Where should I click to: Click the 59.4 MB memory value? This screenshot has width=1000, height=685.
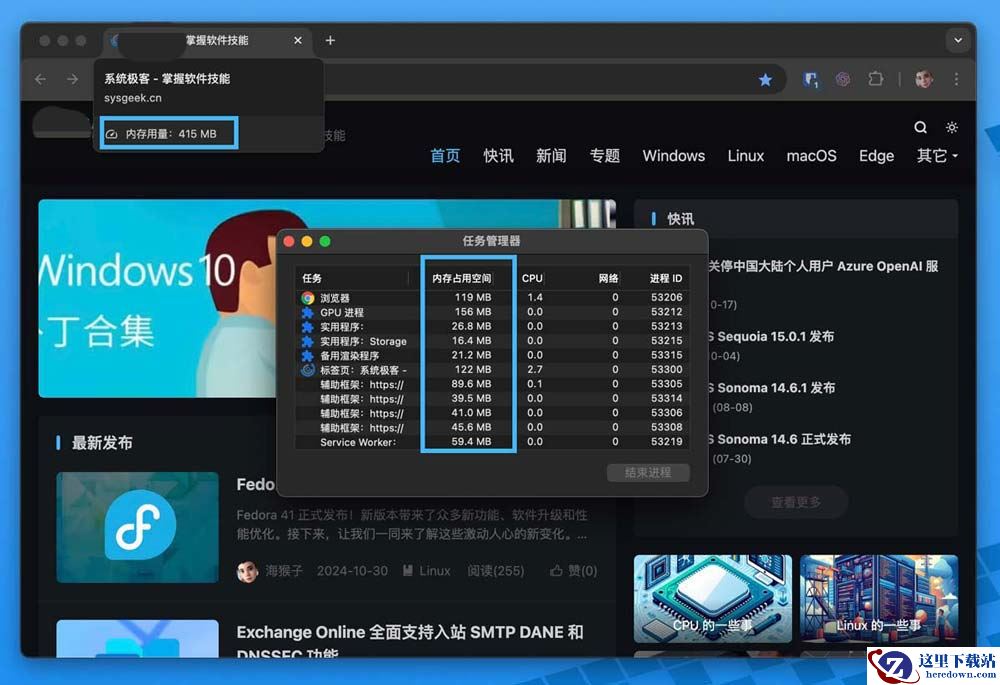point(471,441)
